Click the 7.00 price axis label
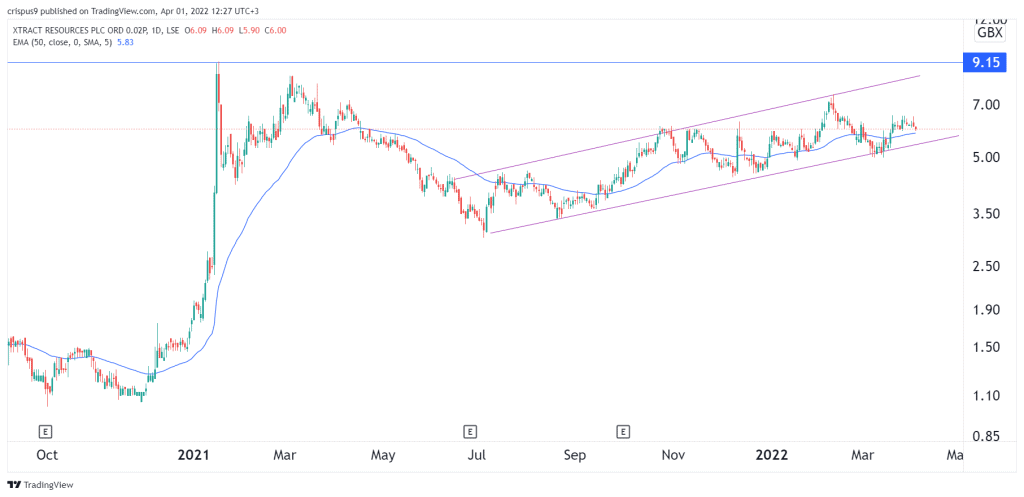 (x=984, y=104)
